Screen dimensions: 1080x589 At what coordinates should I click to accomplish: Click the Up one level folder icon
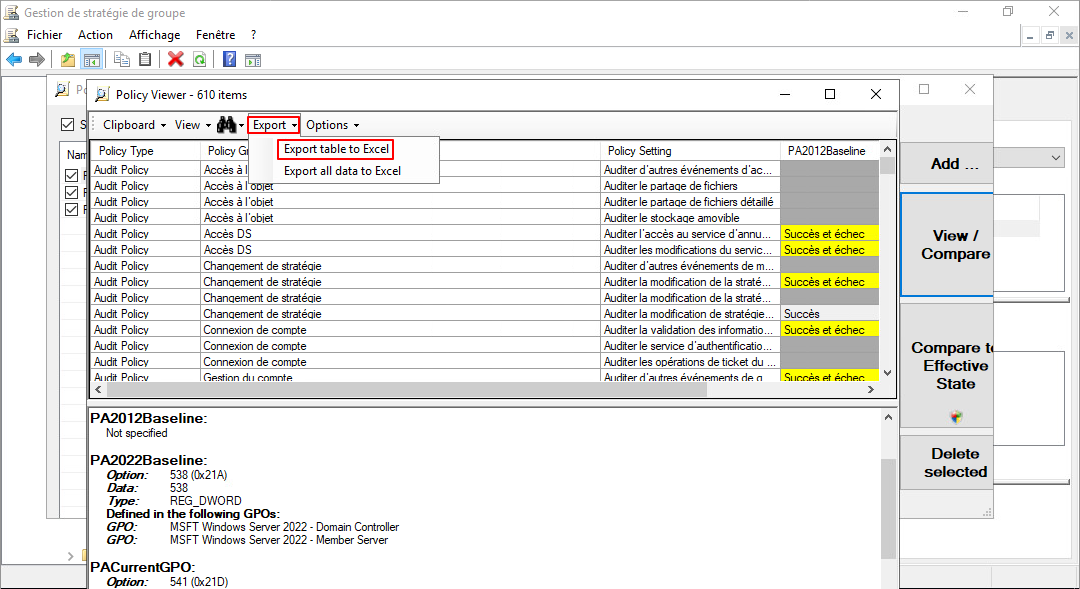point(68,60)
